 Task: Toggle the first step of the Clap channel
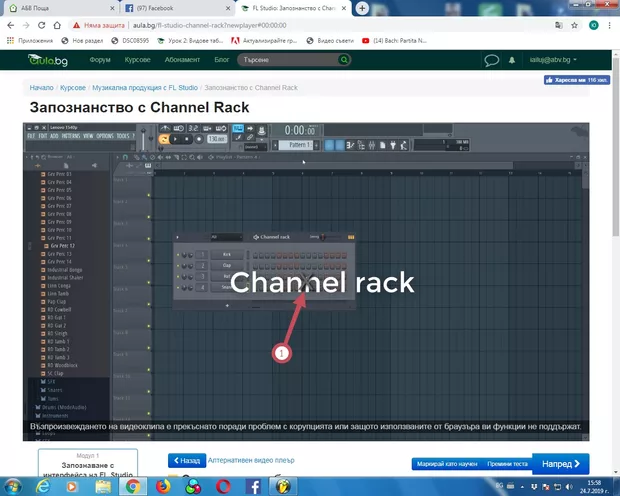point(255,266)
